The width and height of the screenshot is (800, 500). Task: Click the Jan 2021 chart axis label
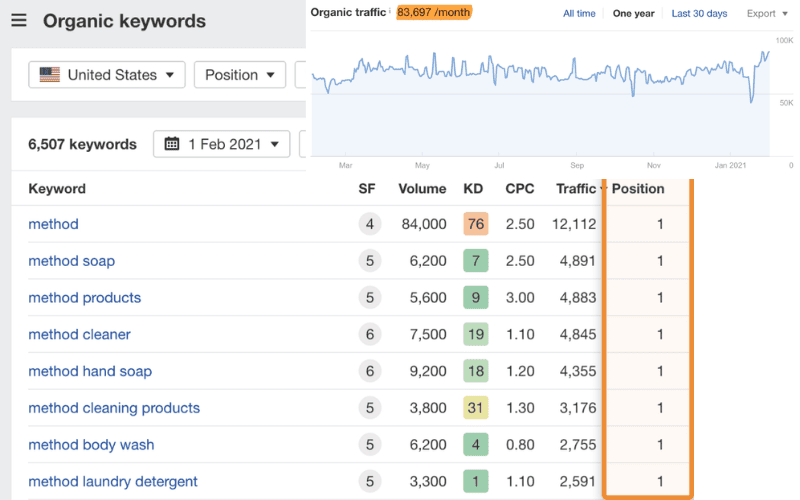click(730, 165)
